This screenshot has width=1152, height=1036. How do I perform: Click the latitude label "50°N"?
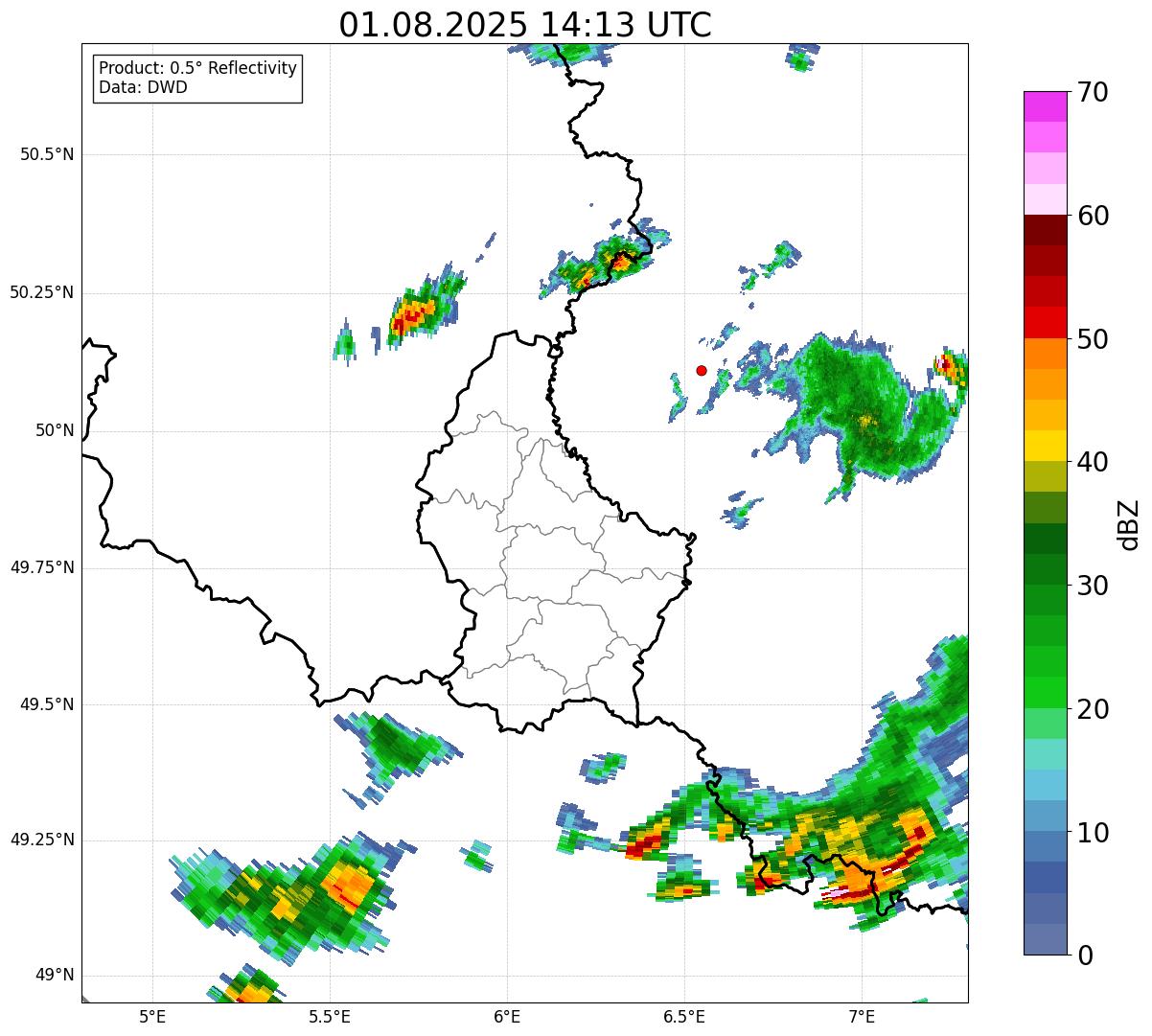point(55,430)
